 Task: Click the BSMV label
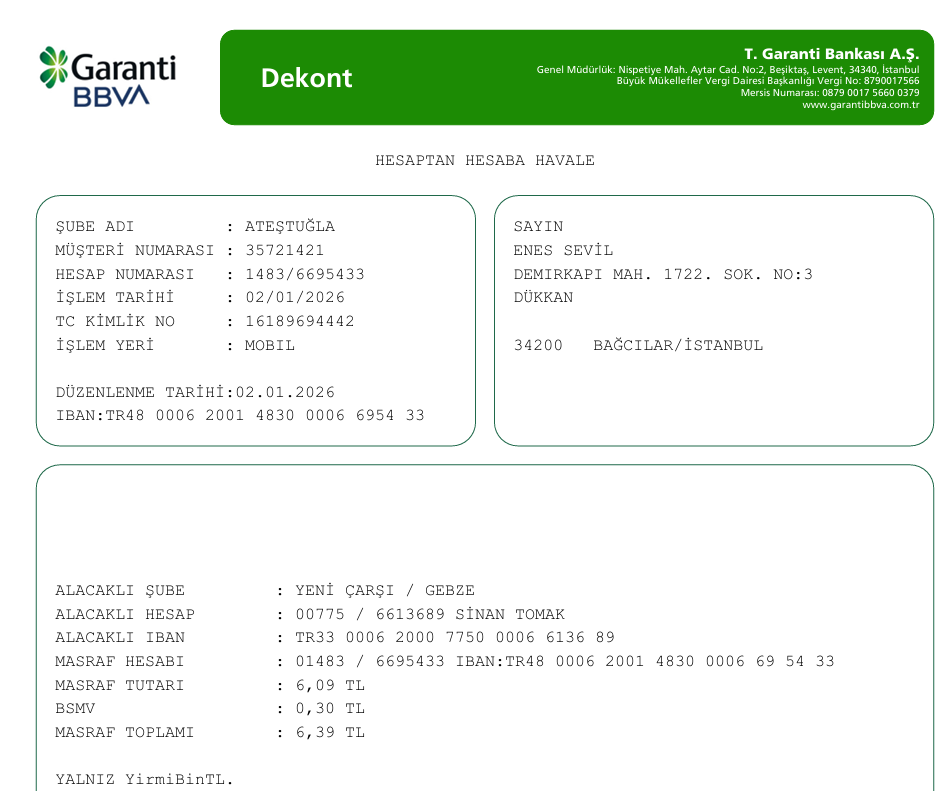pyautogui.click(x=75, y=709)
